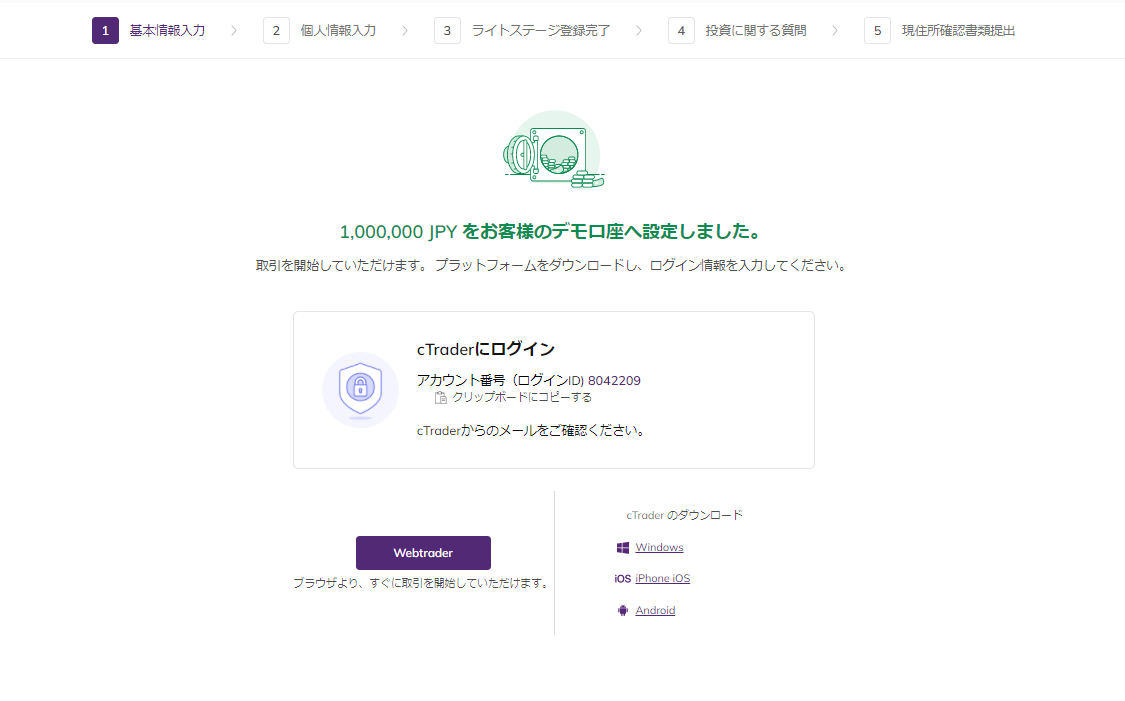The height and width of the screenshot is (701, 1125).
Task: Click the account number 8042209
Action: pos(614,381)
